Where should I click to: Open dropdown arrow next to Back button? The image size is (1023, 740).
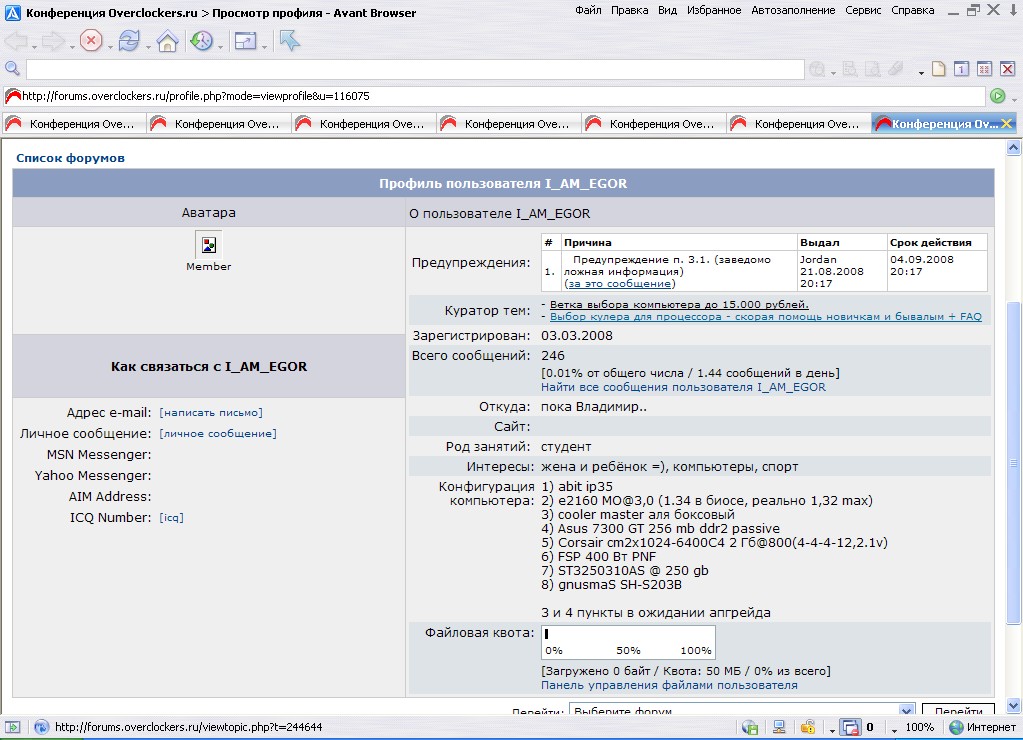click(34, 47)
